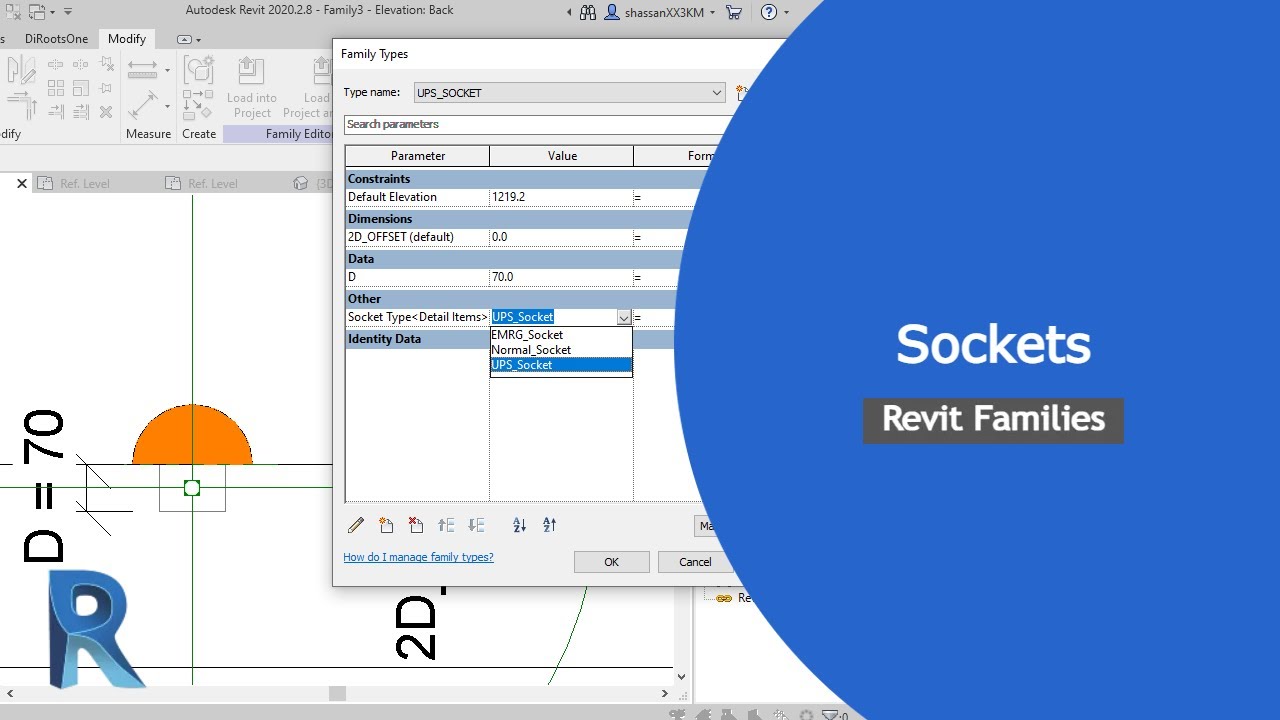Click the horizontal scrollbar of the drawing view
Viewport: 1280px width, 720px height.
point(338,693)
